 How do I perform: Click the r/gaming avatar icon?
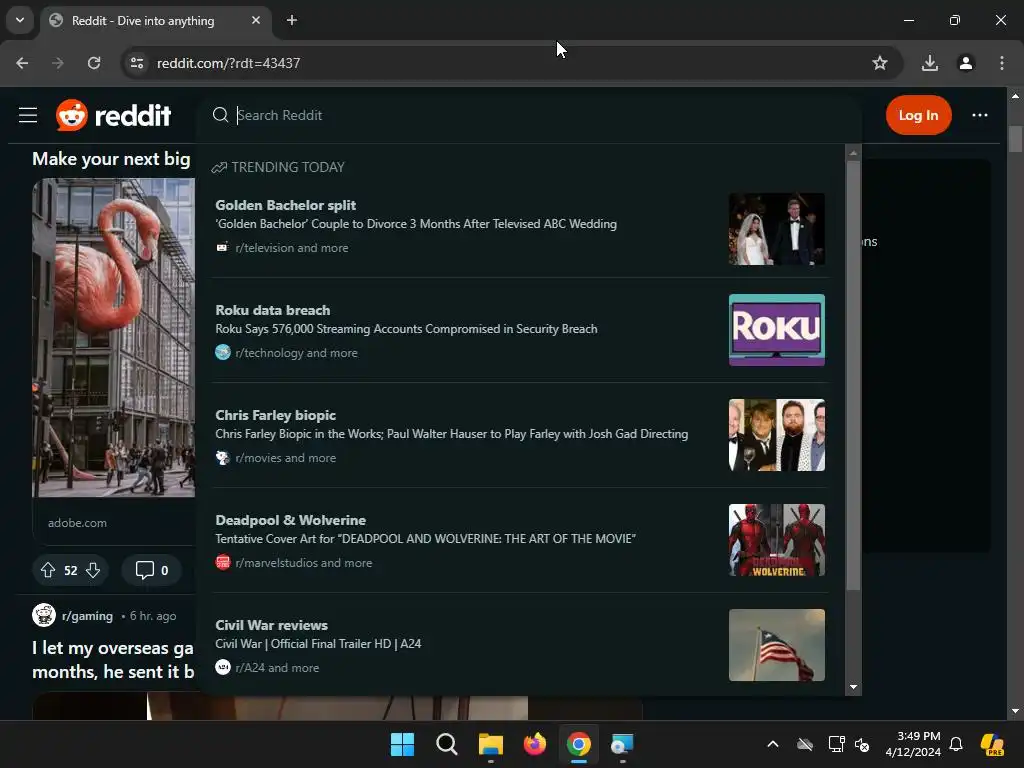coord(44,615)
